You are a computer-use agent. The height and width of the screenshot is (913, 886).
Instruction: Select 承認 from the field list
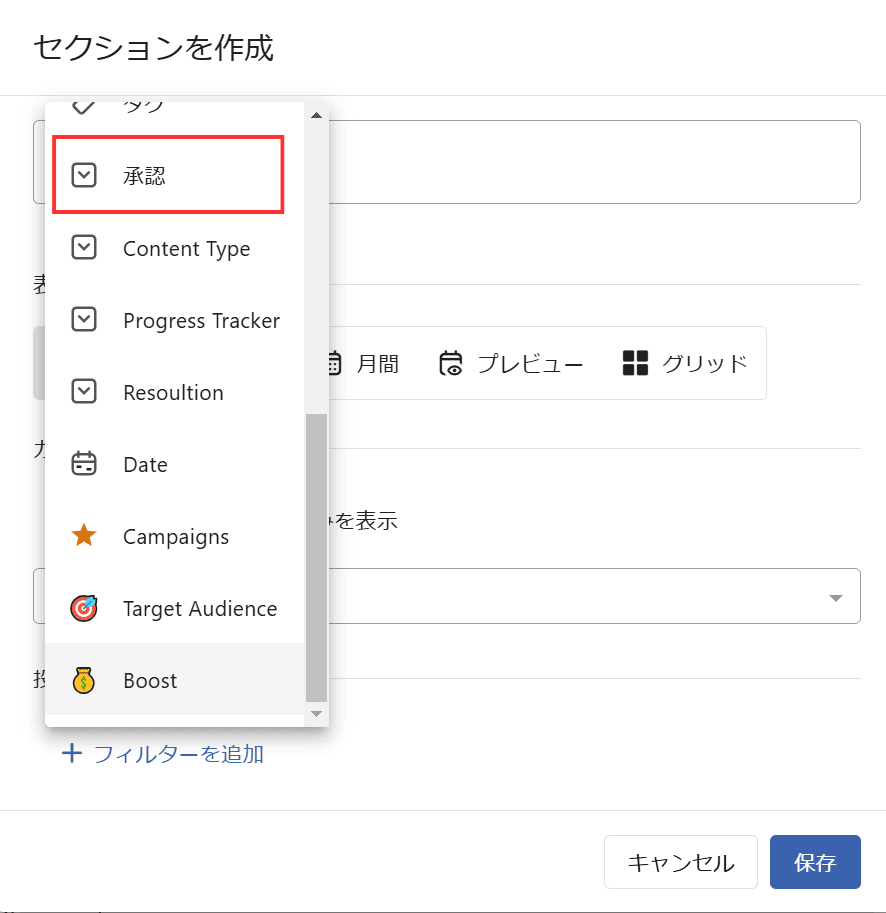click(x=145, y=177)
